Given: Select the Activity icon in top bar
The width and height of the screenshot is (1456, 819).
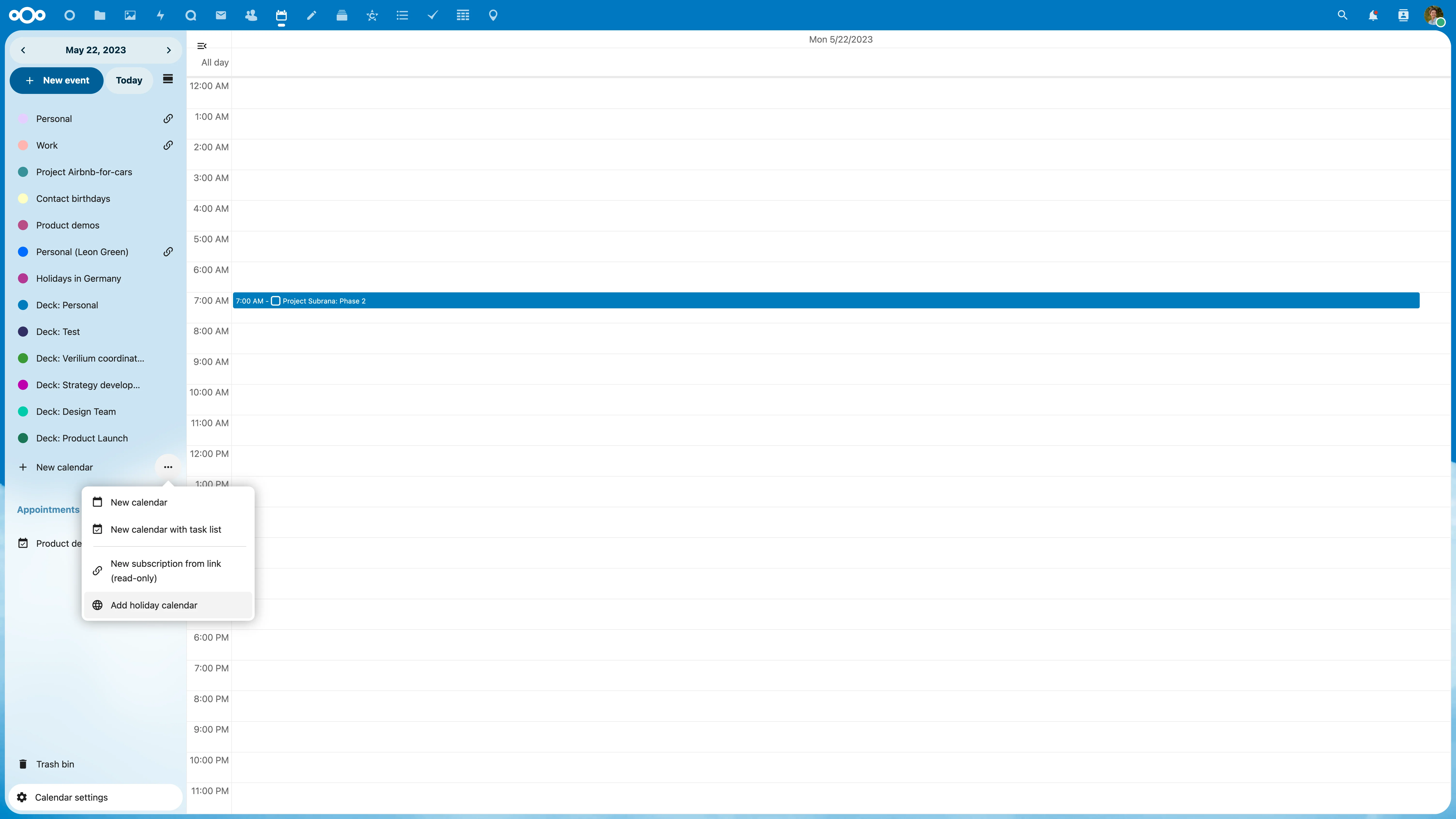Looking at the screenshot, I should click(160, 15).
